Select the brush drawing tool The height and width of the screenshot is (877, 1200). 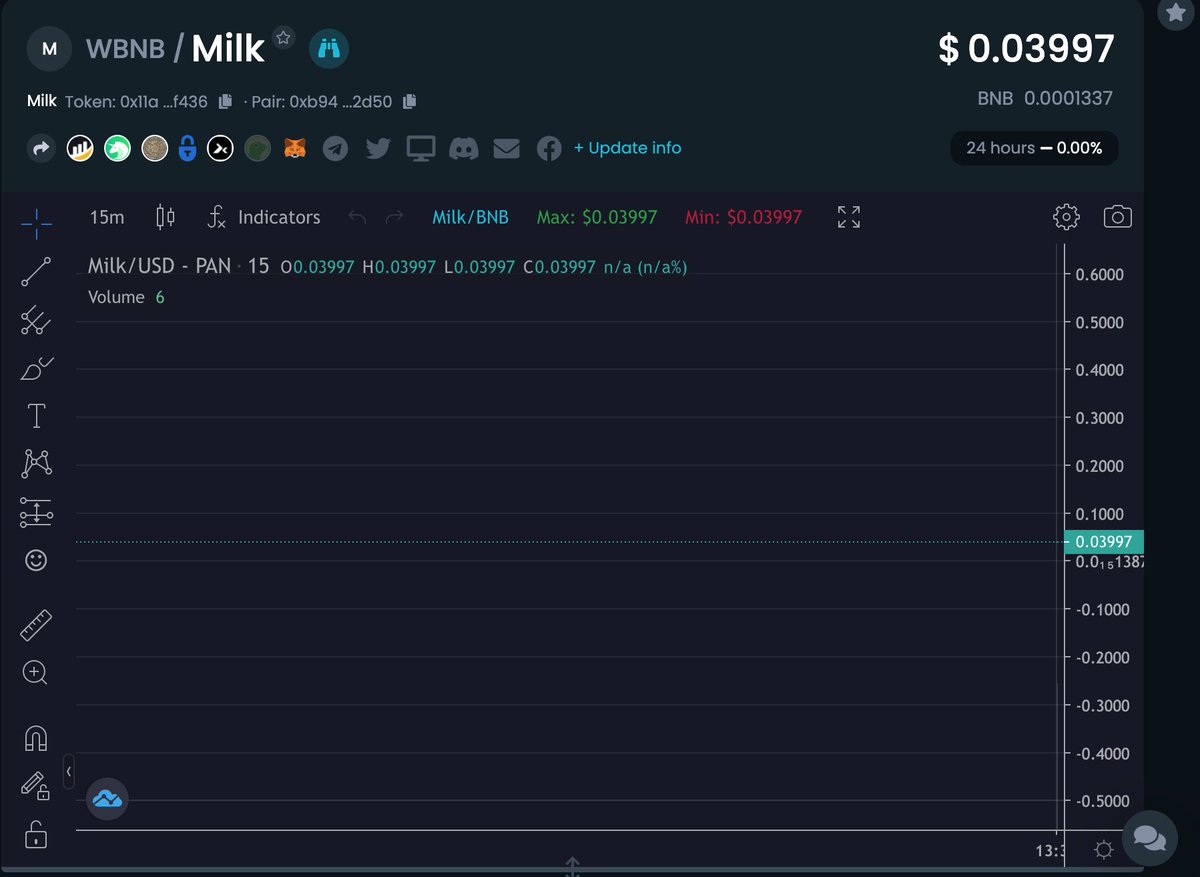[37, 368]
